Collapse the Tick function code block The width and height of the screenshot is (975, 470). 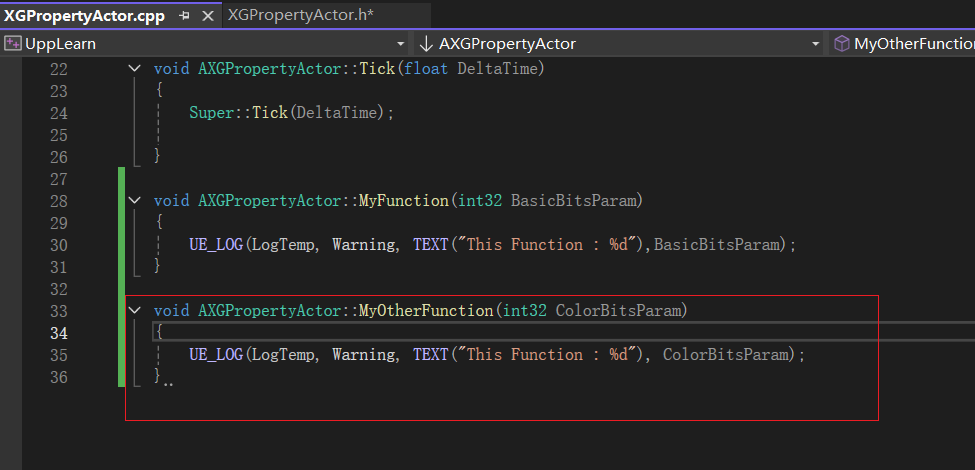click(x=135, y=69)
